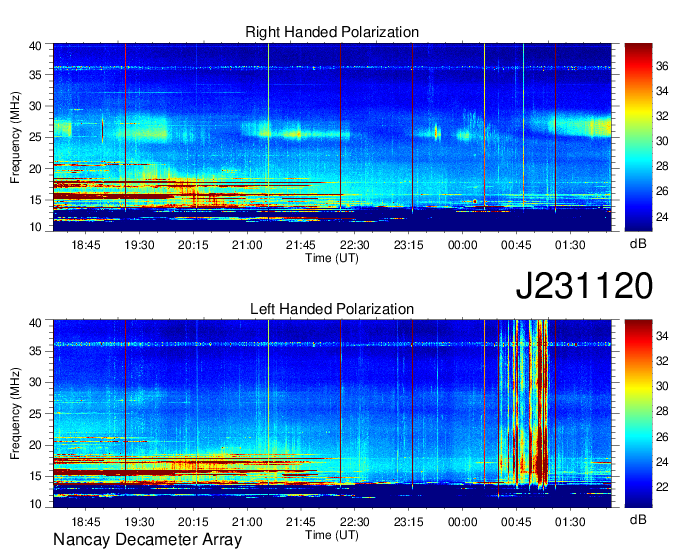The image size is (680, 552).
Task: Select 21:45 tick under the Left Handed plot
Action: pos(301,522)
